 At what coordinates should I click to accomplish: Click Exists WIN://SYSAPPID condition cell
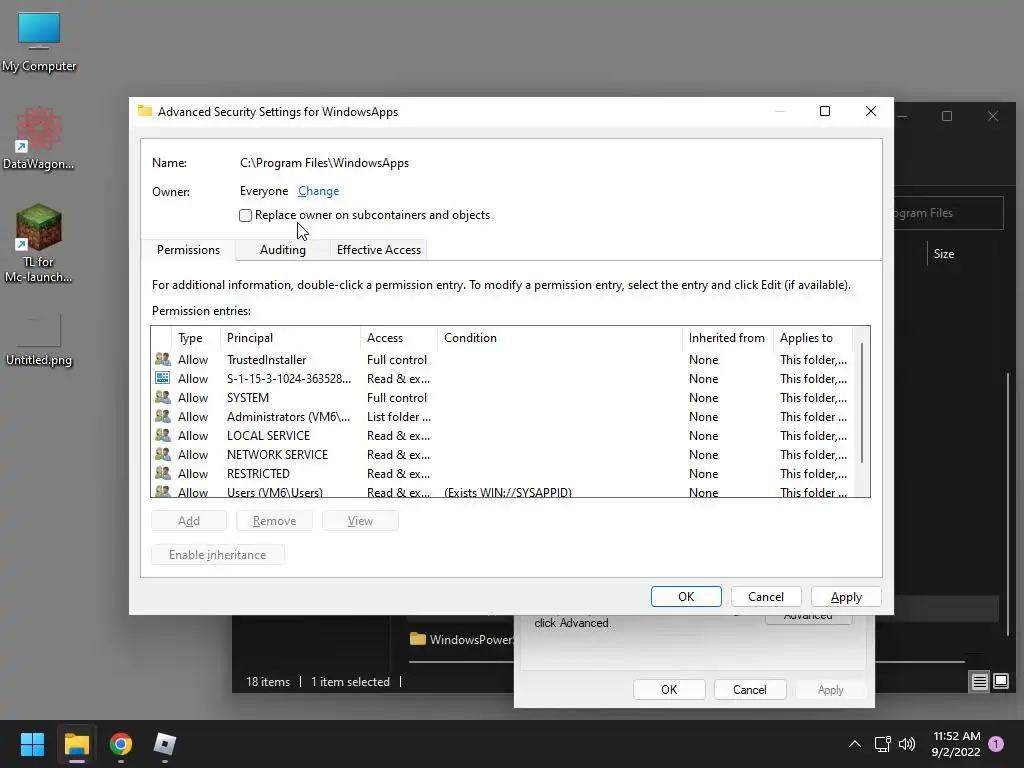point(507,491)
